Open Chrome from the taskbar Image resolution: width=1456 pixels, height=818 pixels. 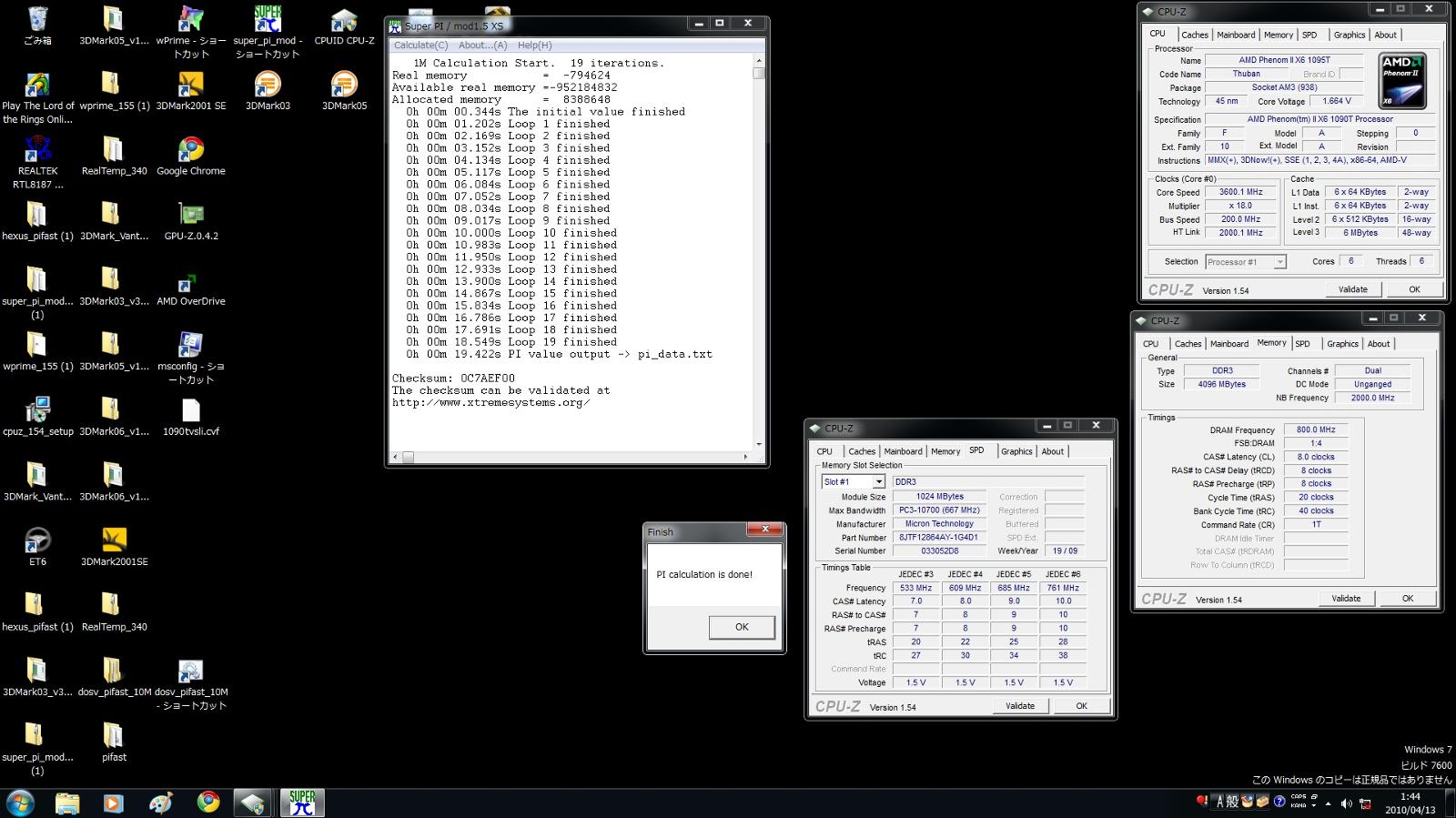(208, 803)
